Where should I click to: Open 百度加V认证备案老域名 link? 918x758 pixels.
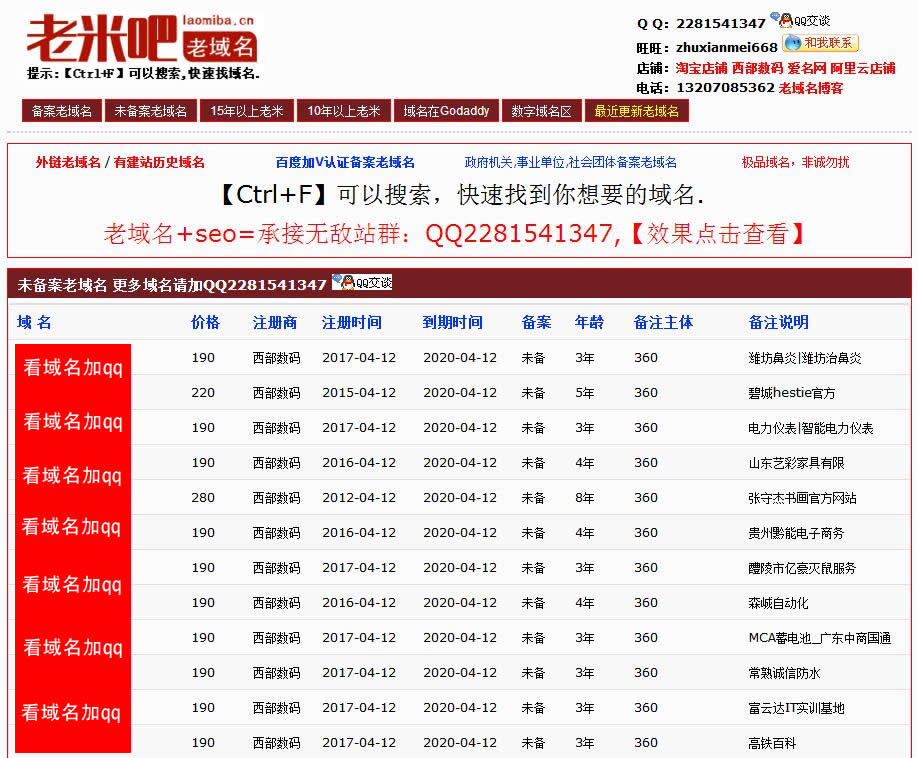pos(345,162)
